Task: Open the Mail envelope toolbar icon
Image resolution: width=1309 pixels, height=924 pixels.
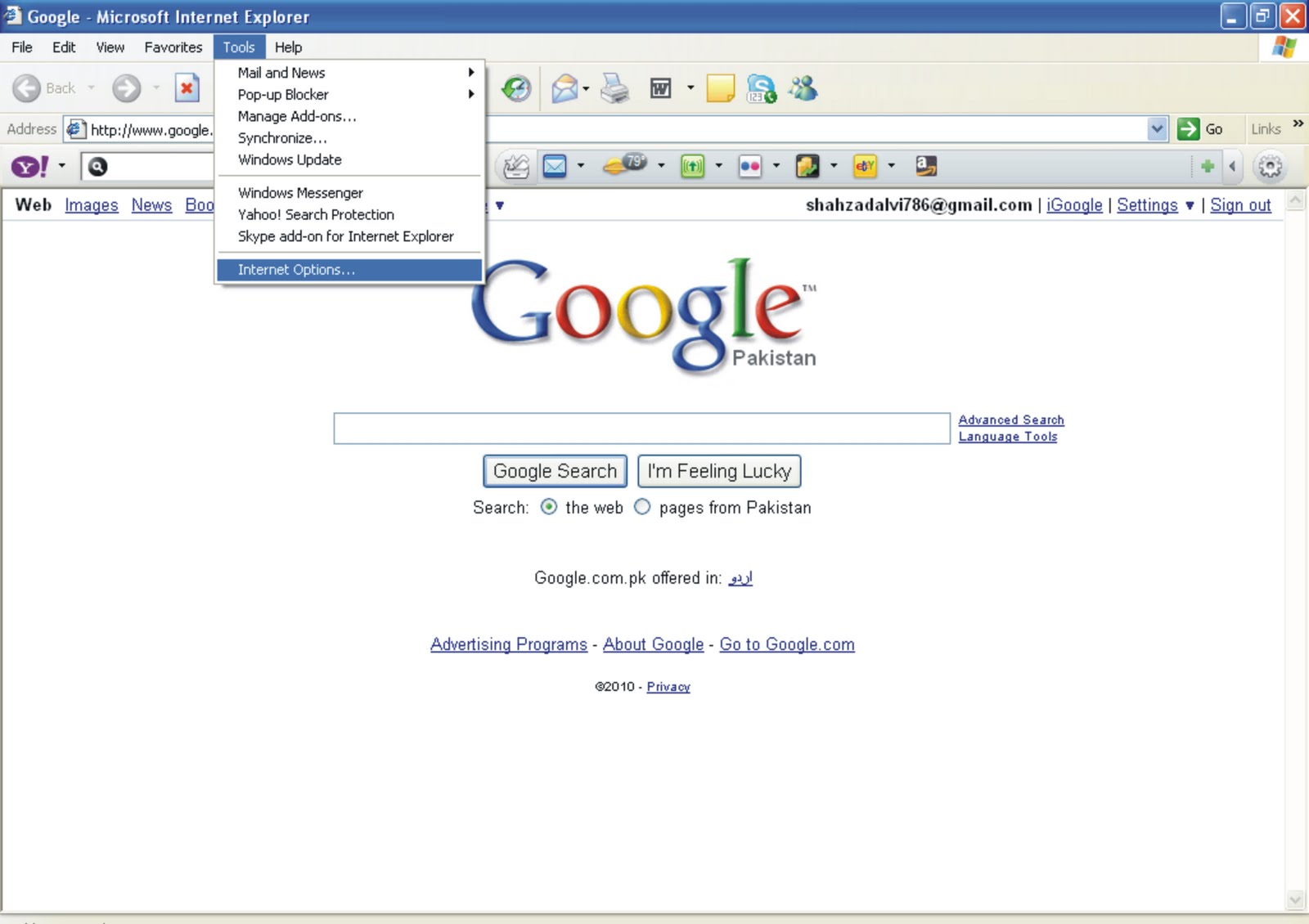Action: pos(565,87)
